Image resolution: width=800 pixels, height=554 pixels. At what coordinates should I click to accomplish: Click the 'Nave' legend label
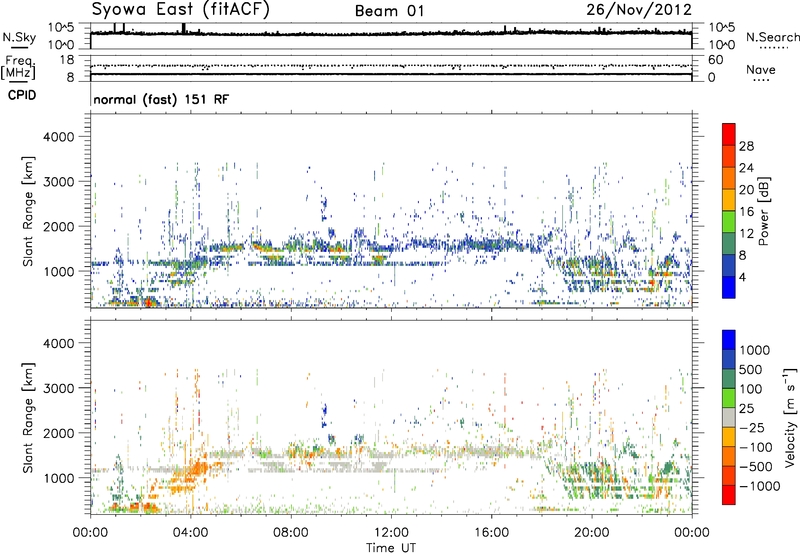click(761, 69)
